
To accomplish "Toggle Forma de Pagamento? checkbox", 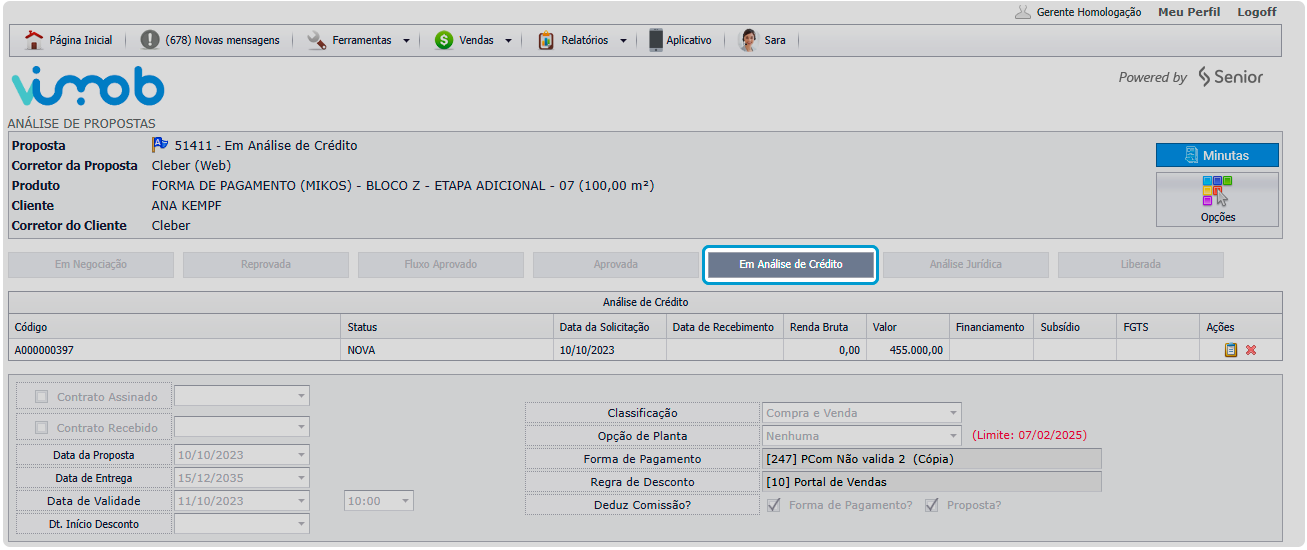I will coord(774,505).
